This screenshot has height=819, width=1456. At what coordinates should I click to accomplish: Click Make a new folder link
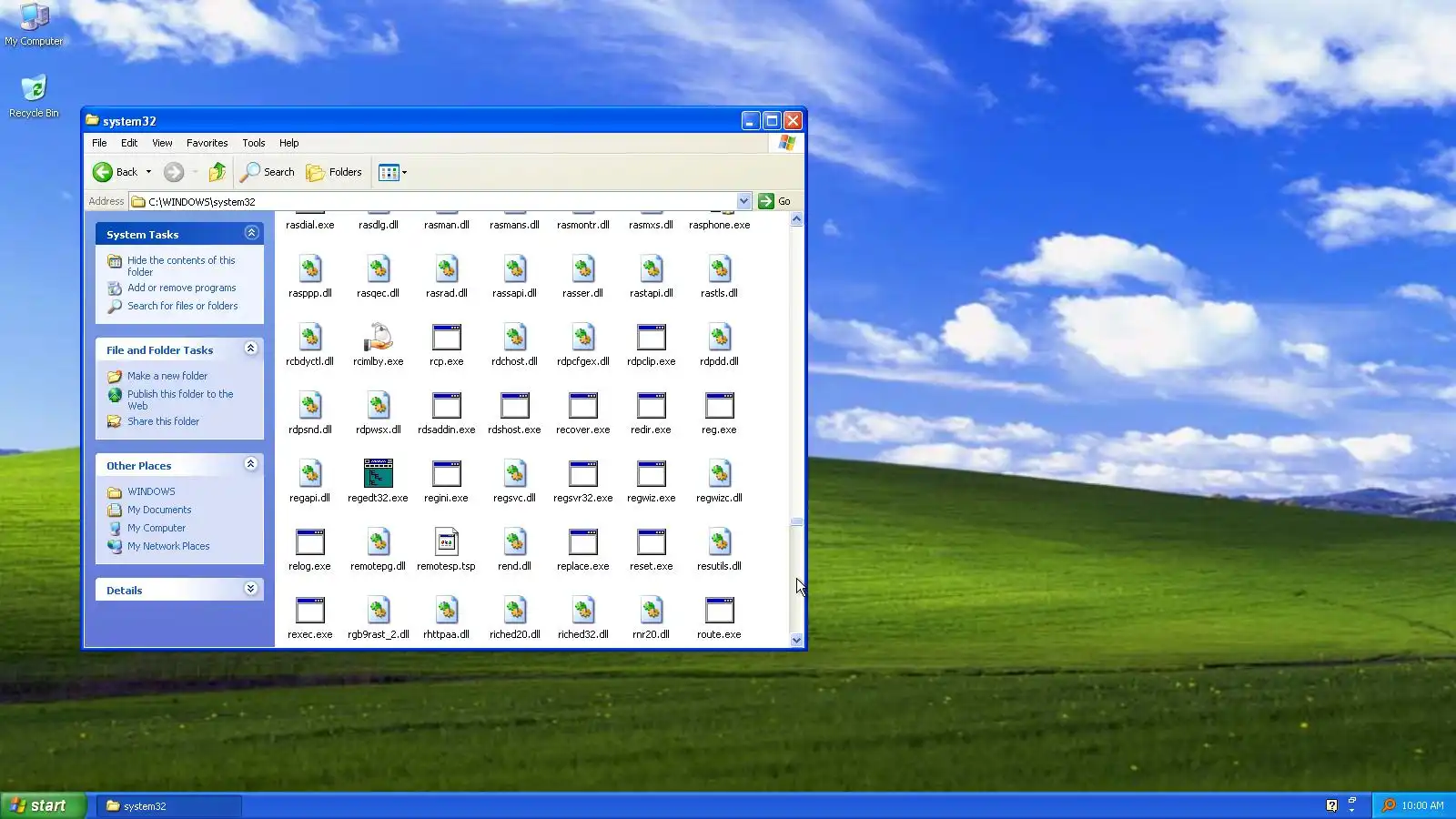coord(167,376)
